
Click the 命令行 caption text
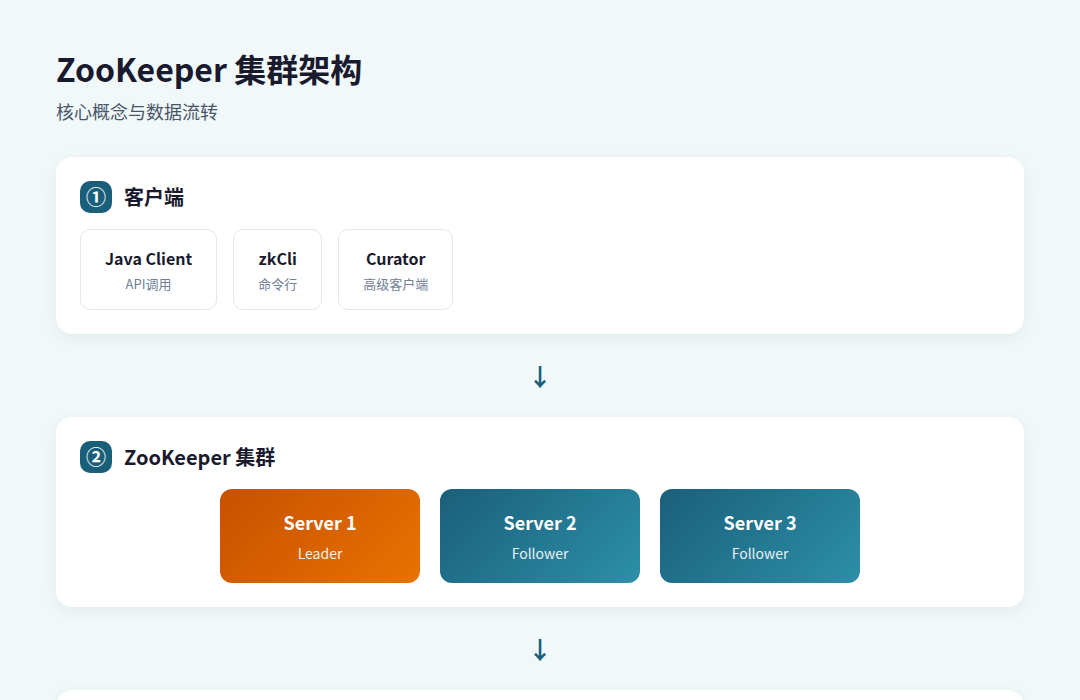click(278, 285)
